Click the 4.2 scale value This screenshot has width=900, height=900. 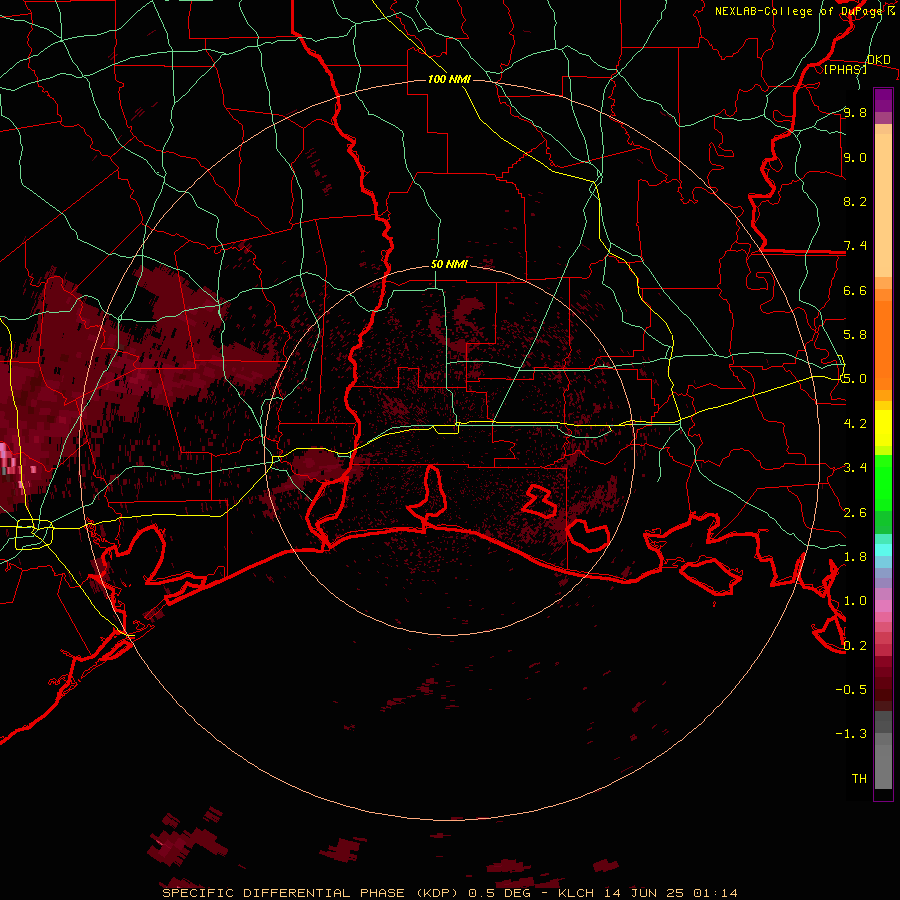click(855, 423)
